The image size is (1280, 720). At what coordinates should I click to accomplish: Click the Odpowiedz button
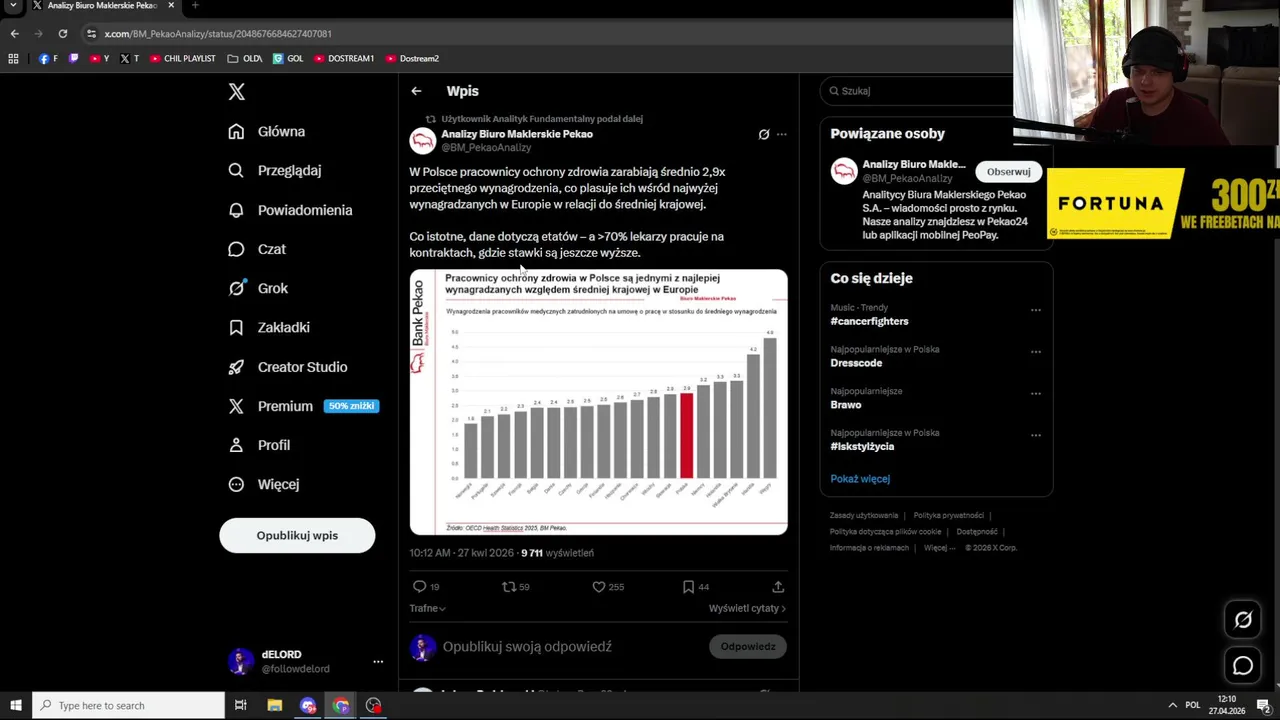pyautogui.click(x=748, y=646)
